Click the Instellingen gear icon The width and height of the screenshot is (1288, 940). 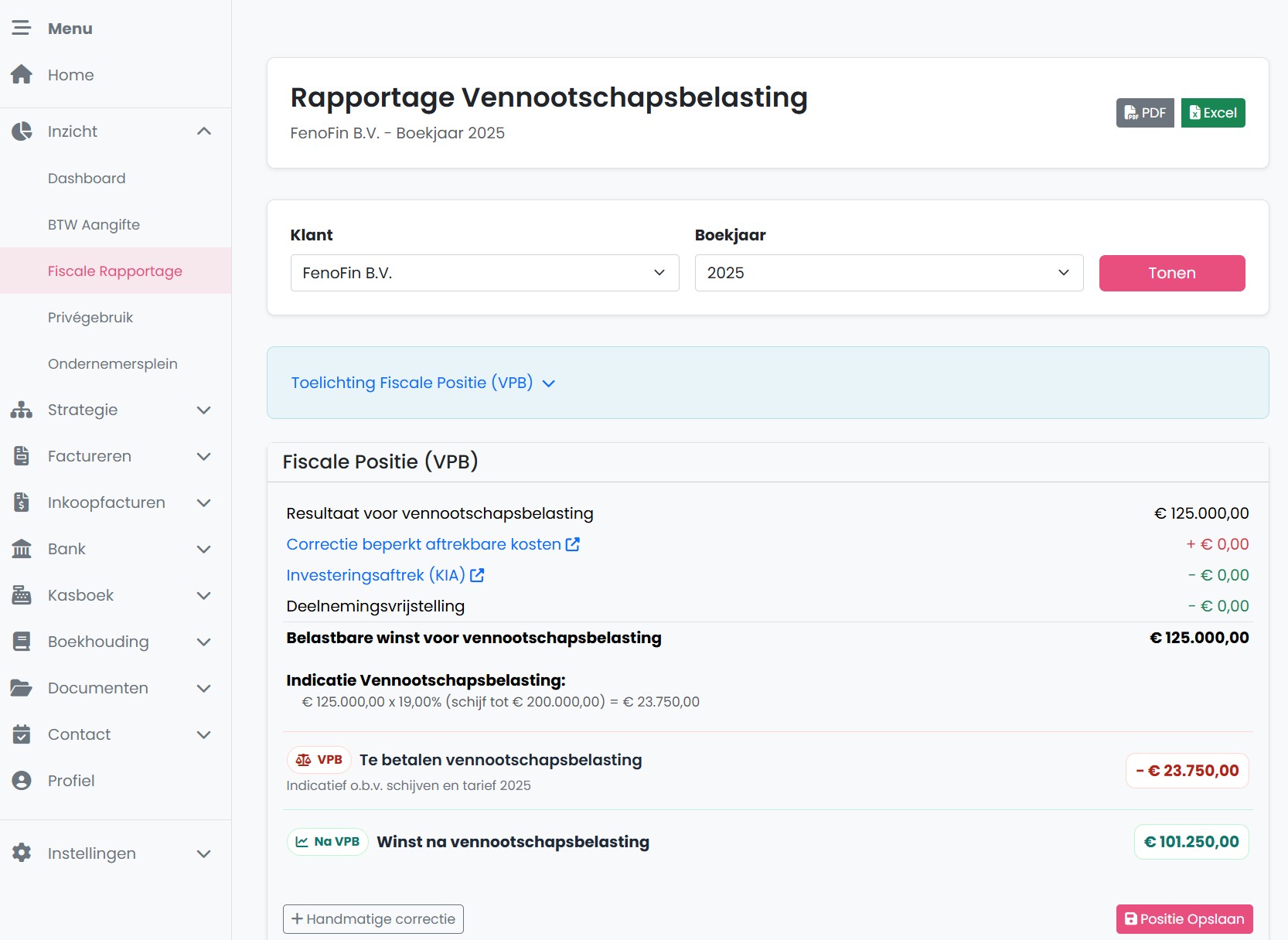[22, 853]
